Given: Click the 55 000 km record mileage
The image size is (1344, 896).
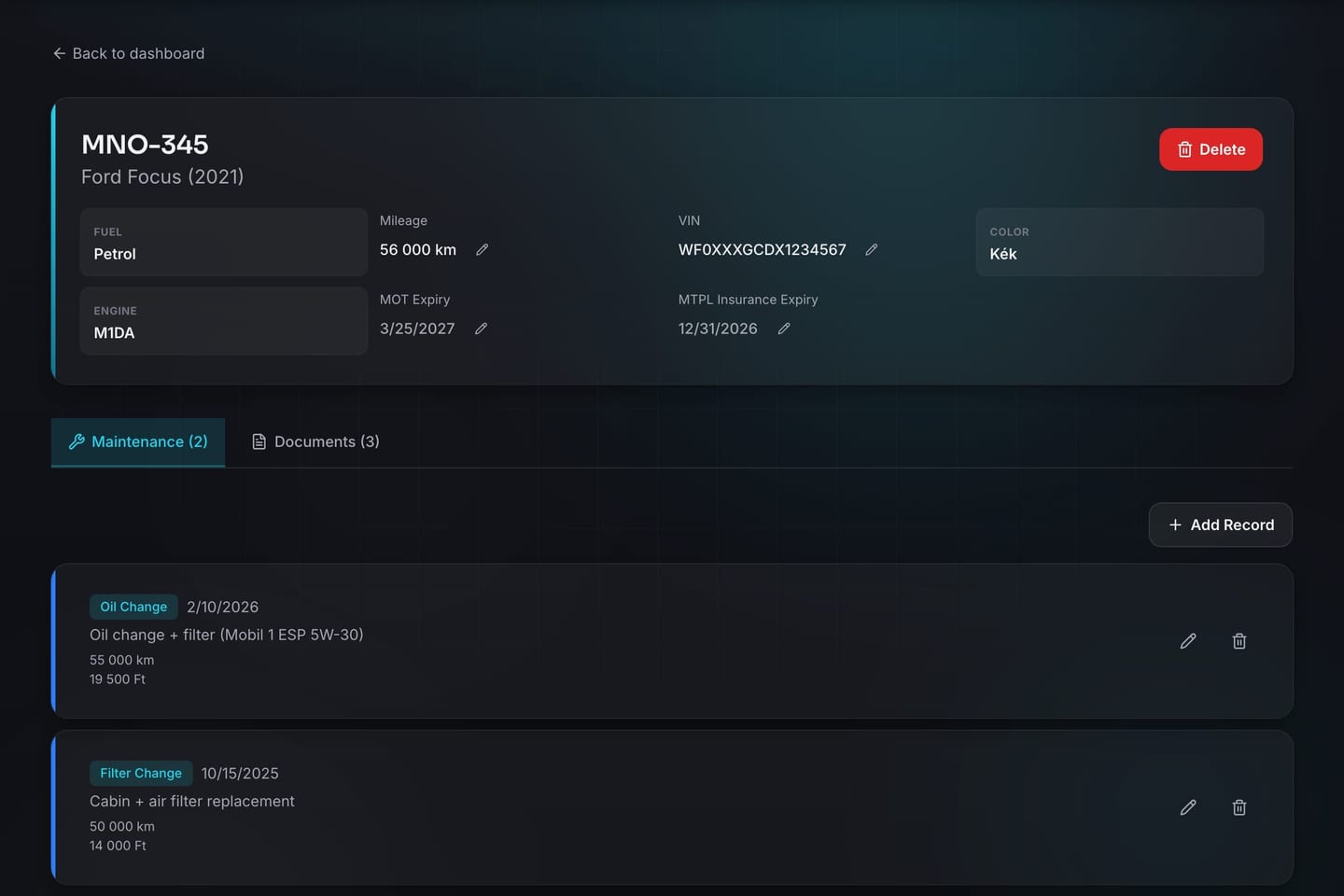Looking at the screenshot, I should (122, 660).
